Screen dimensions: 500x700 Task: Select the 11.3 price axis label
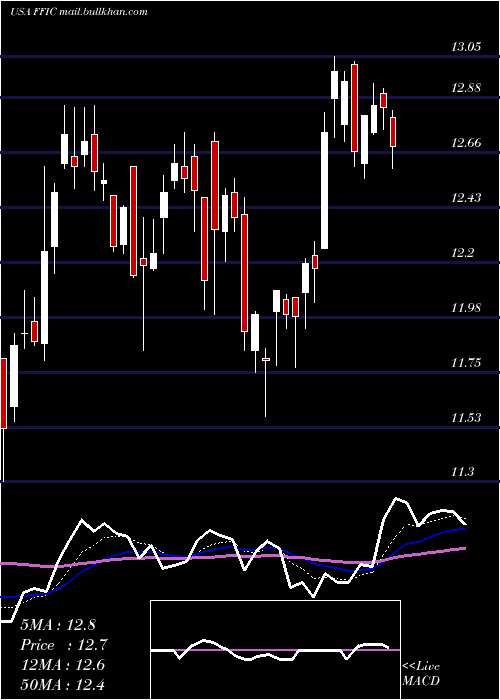pyautogui.click(x=462, y=472)
